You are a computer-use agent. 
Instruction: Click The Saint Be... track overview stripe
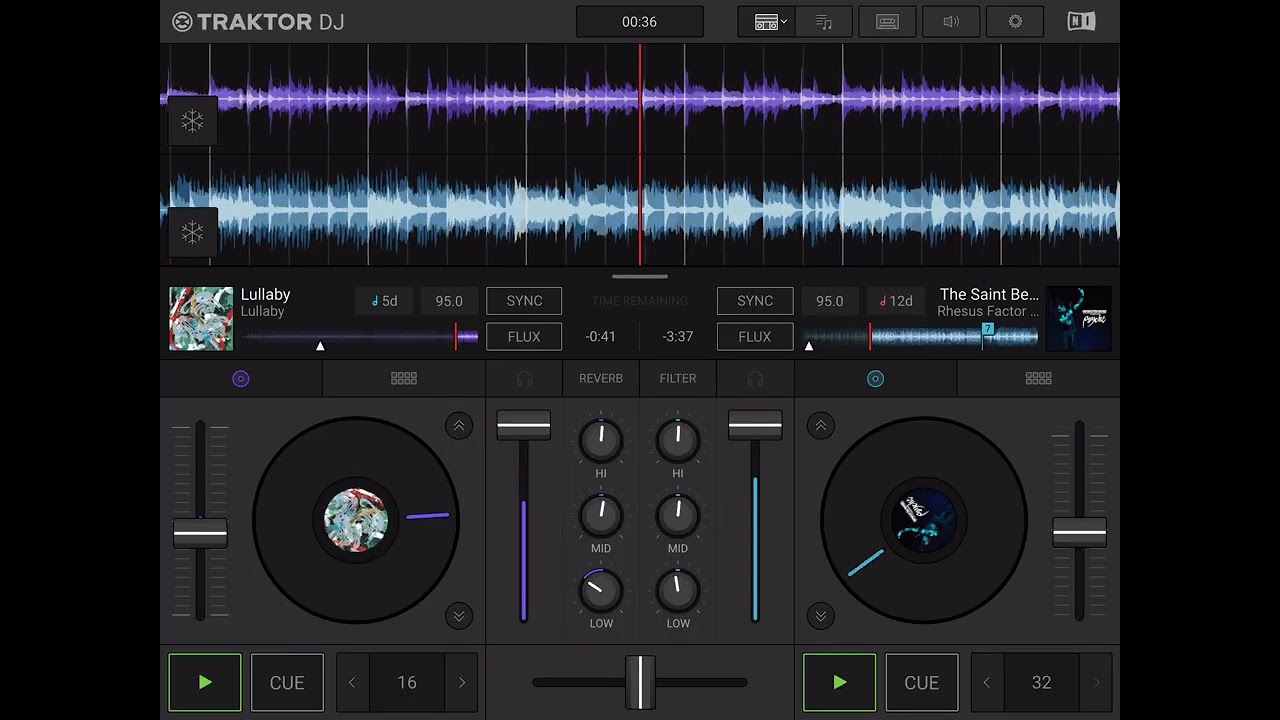pos(920,337)
